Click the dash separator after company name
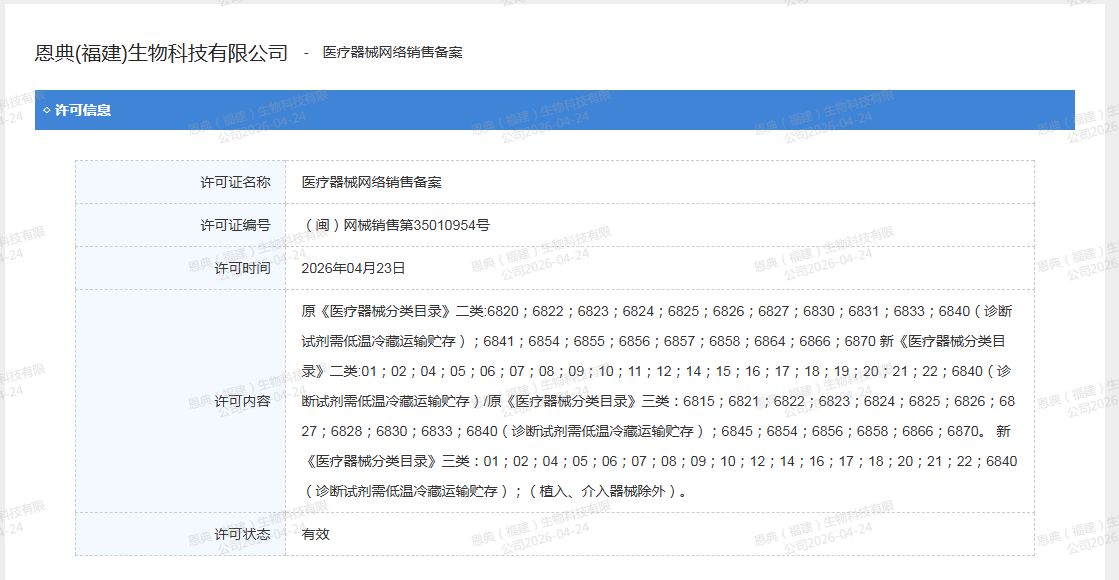 coord(305,53)
